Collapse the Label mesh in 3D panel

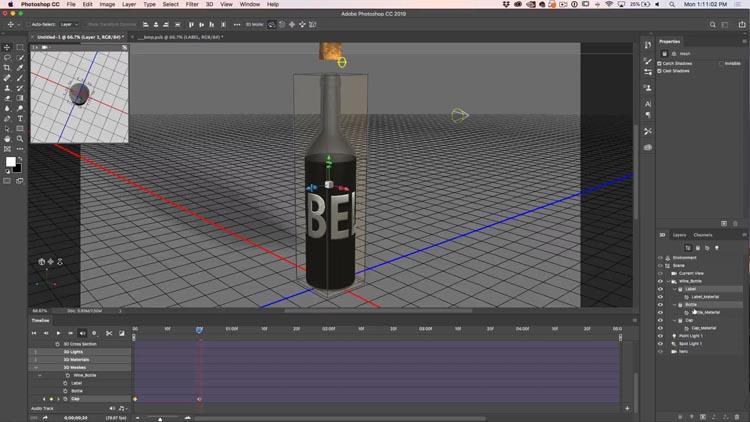(675, 289)
